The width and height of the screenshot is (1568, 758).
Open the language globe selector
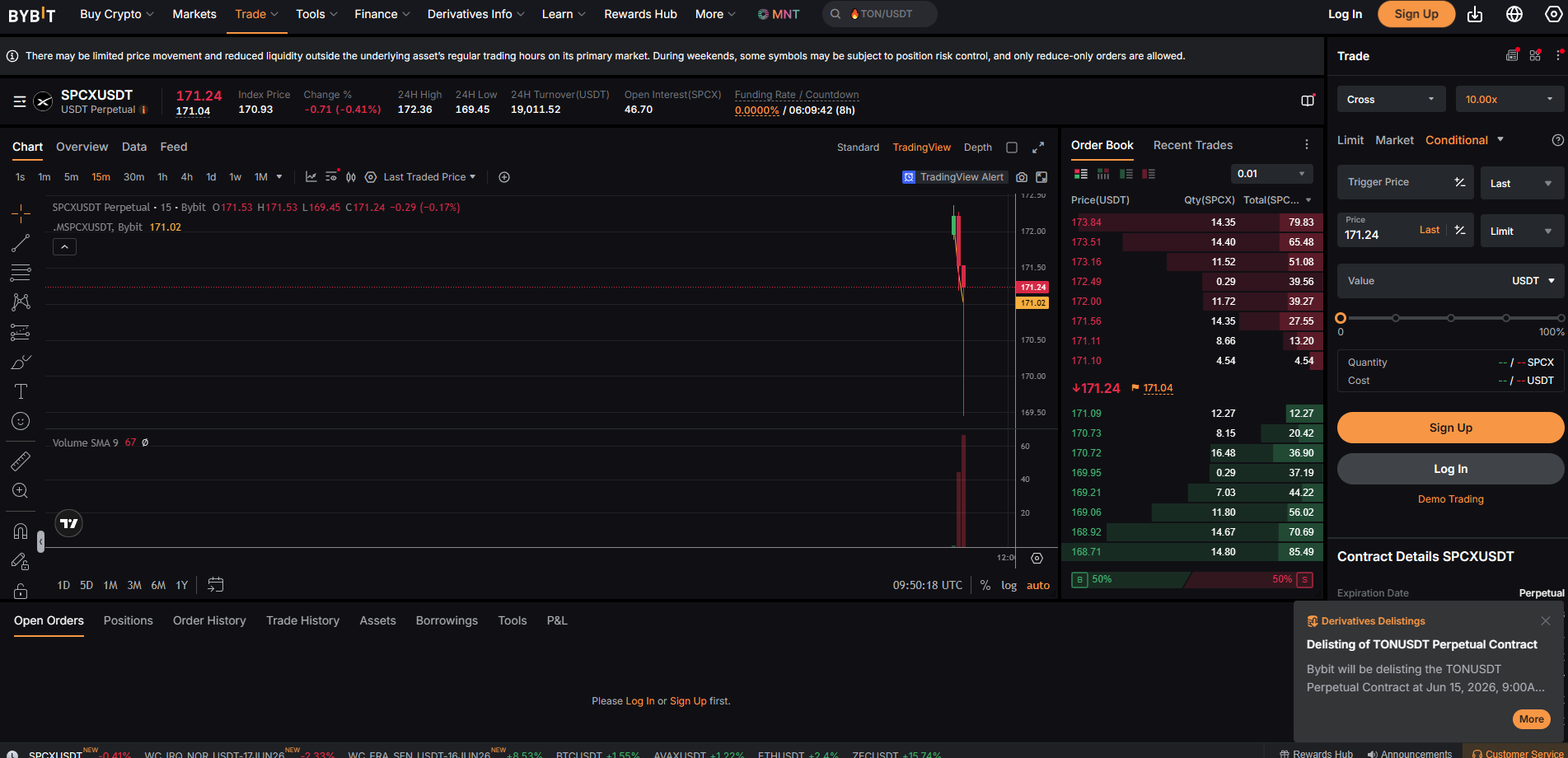click(1514, 14)
